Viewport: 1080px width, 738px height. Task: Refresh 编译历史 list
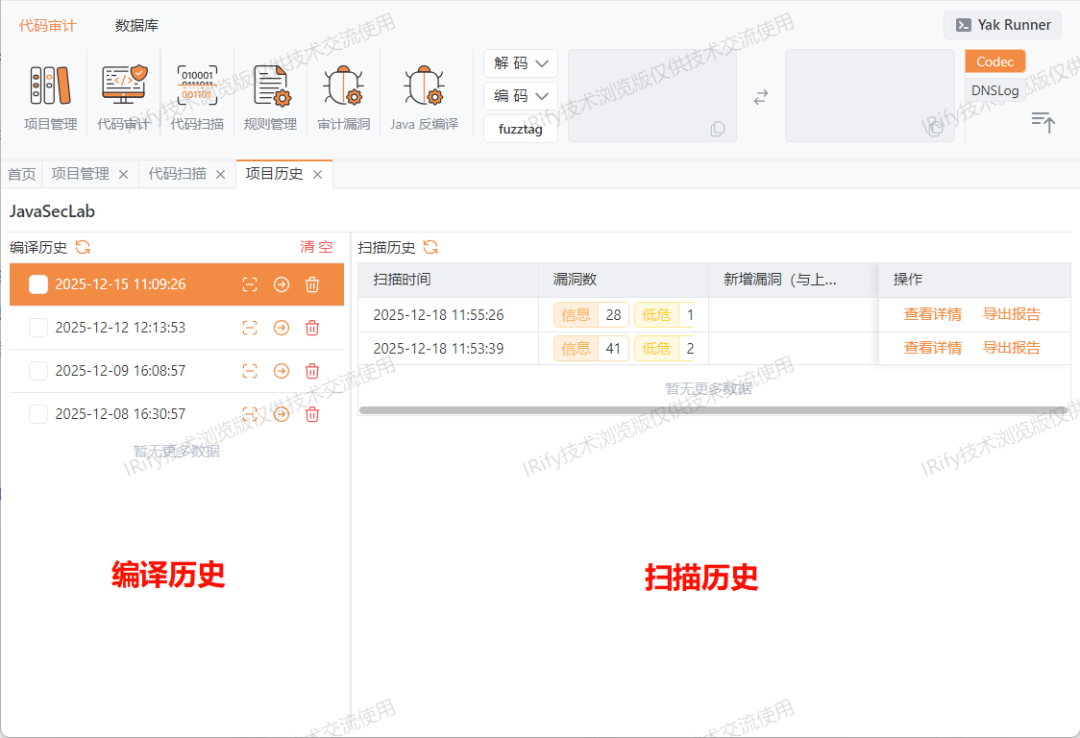[x=83, y=247]
